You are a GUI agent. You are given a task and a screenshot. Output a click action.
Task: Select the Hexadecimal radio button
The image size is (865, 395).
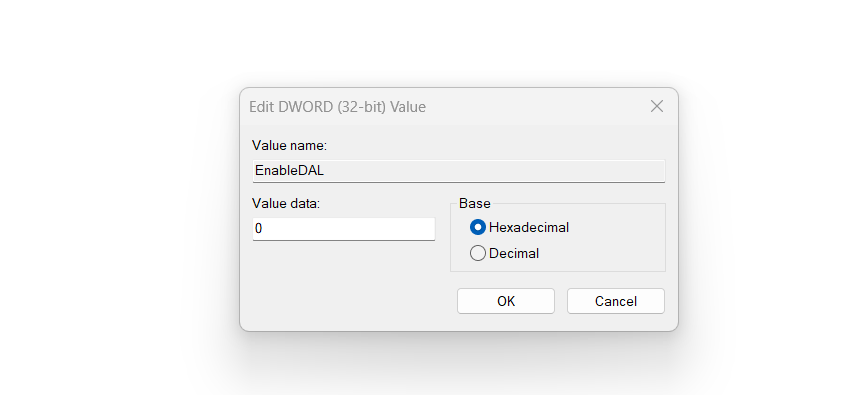point(478,227)
